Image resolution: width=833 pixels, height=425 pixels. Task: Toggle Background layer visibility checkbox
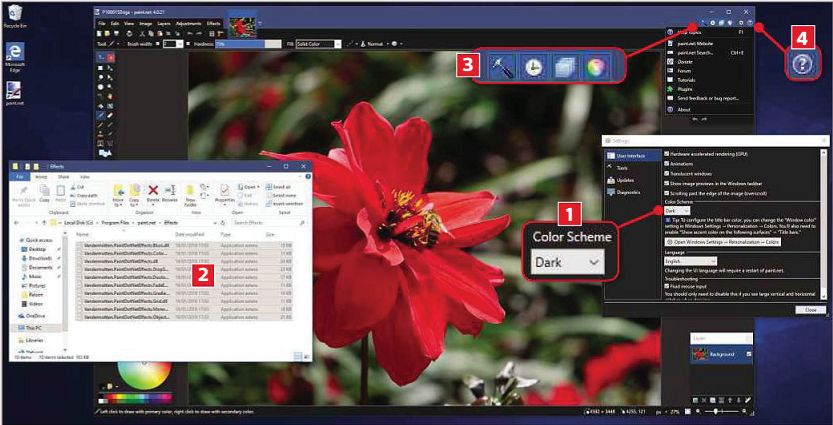(x=749, y=354)
